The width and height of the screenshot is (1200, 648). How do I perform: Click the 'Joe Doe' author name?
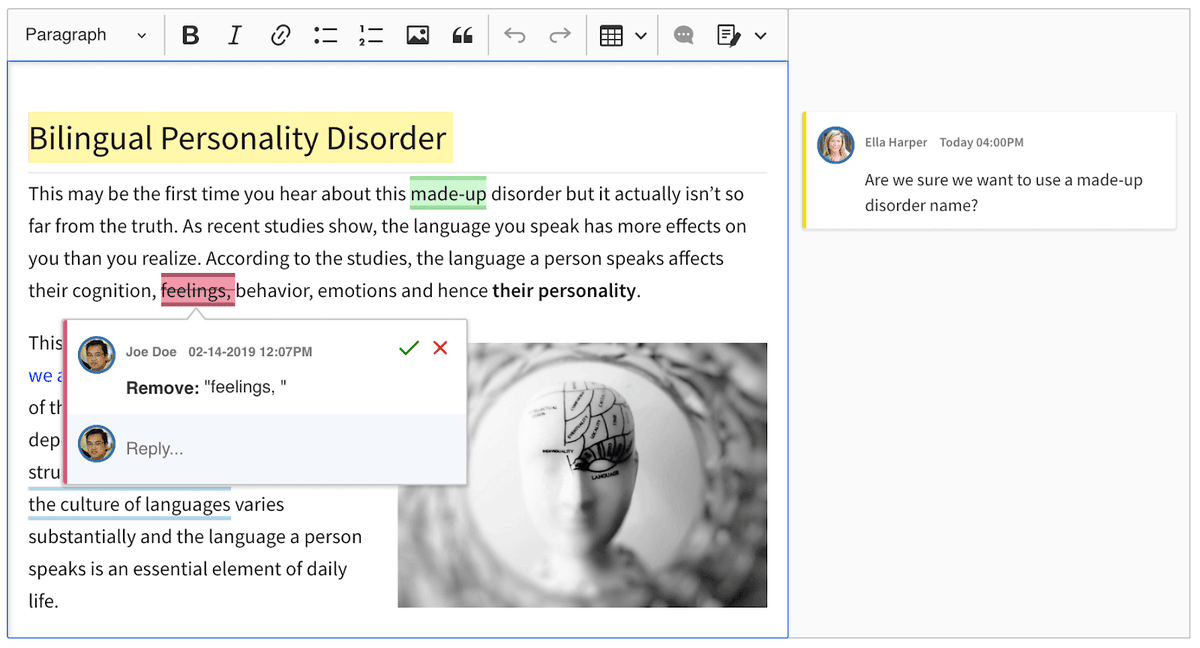(x=151, y=352)
